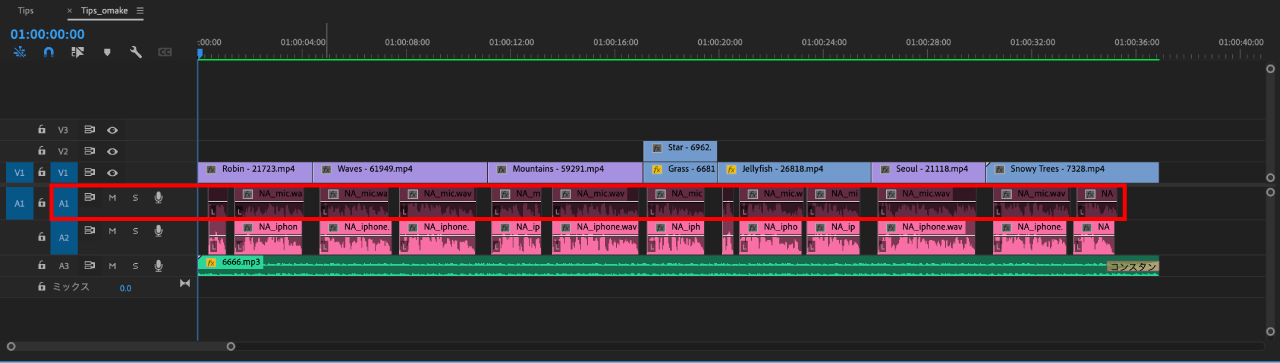Viewport: 1280px width, 363px height.
Task: Select the Robin - 21723.mp4 clip
Action: [x=255, y=173]
